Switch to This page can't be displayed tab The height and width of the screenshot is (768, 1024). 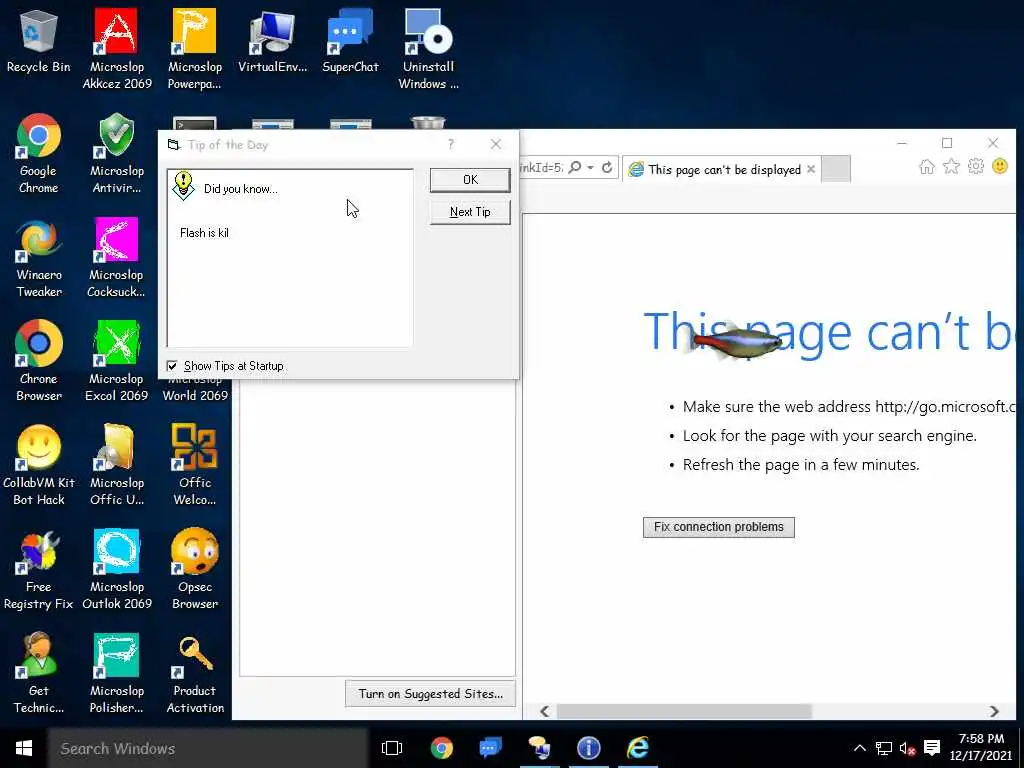[x=721, y=170]
